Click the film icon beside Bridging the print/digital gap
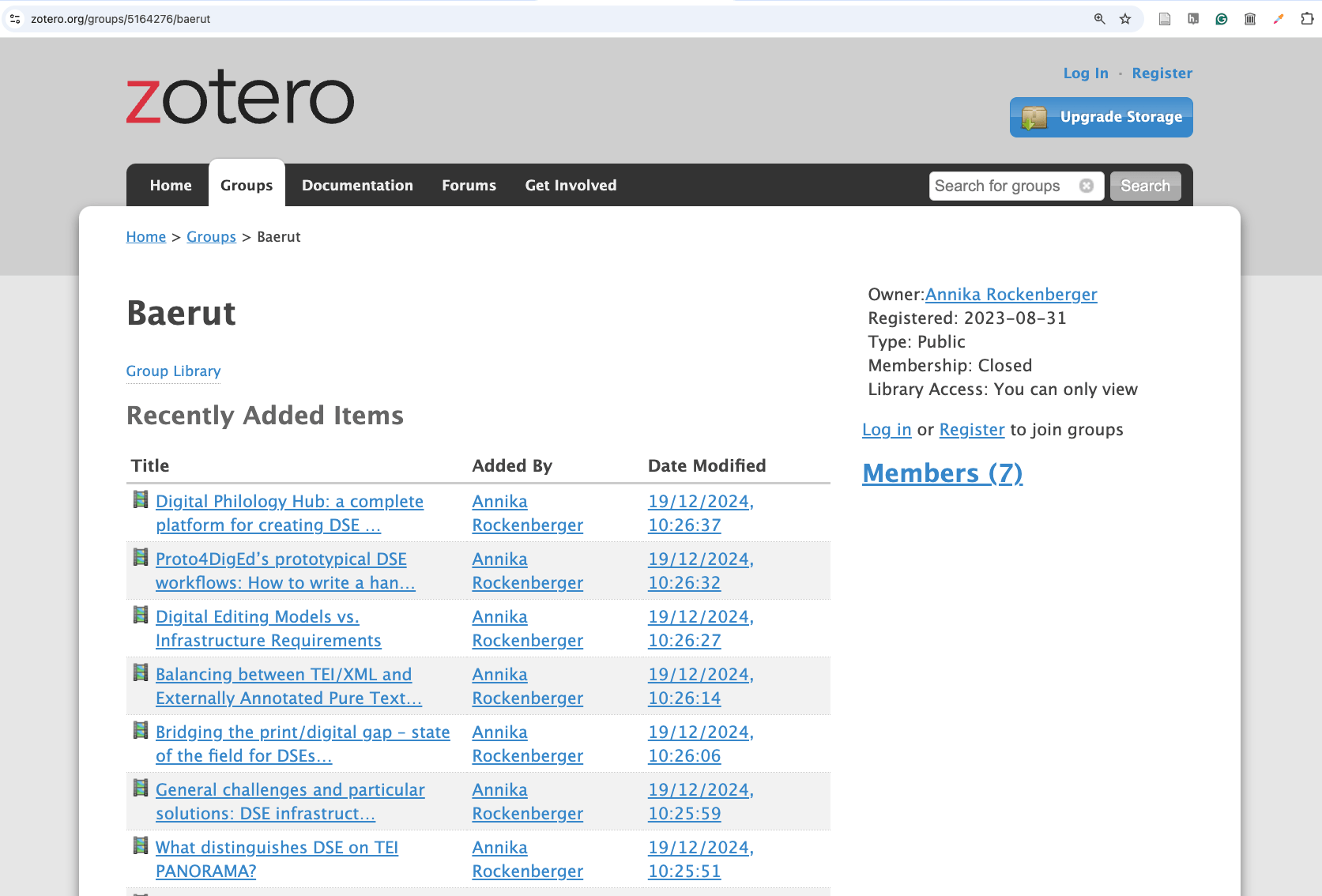Viewport: 1322px width, 896px height. pyautogui.click(x=141, y=730)
